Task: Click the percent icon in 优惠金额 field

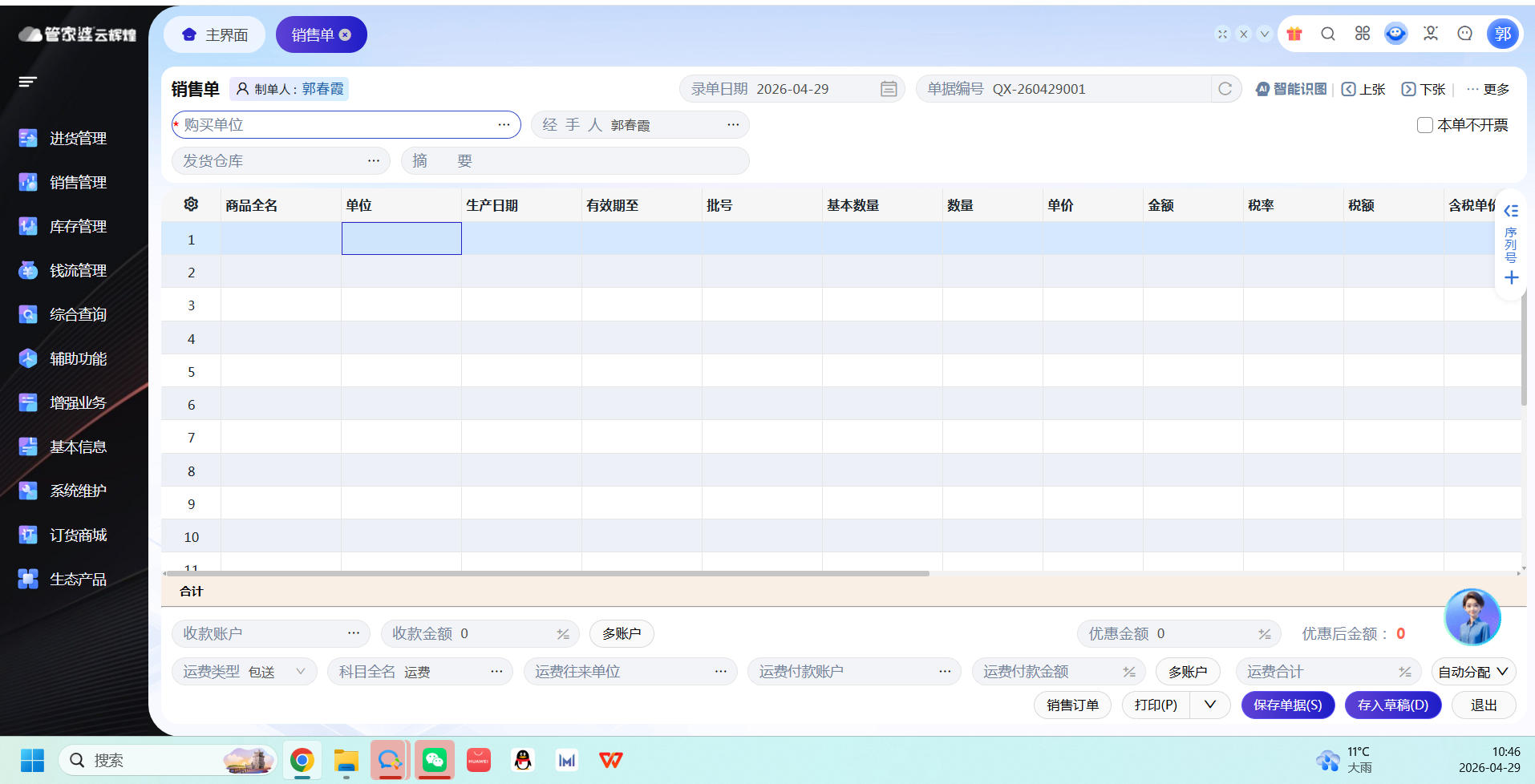Action: coord(1265,634)
